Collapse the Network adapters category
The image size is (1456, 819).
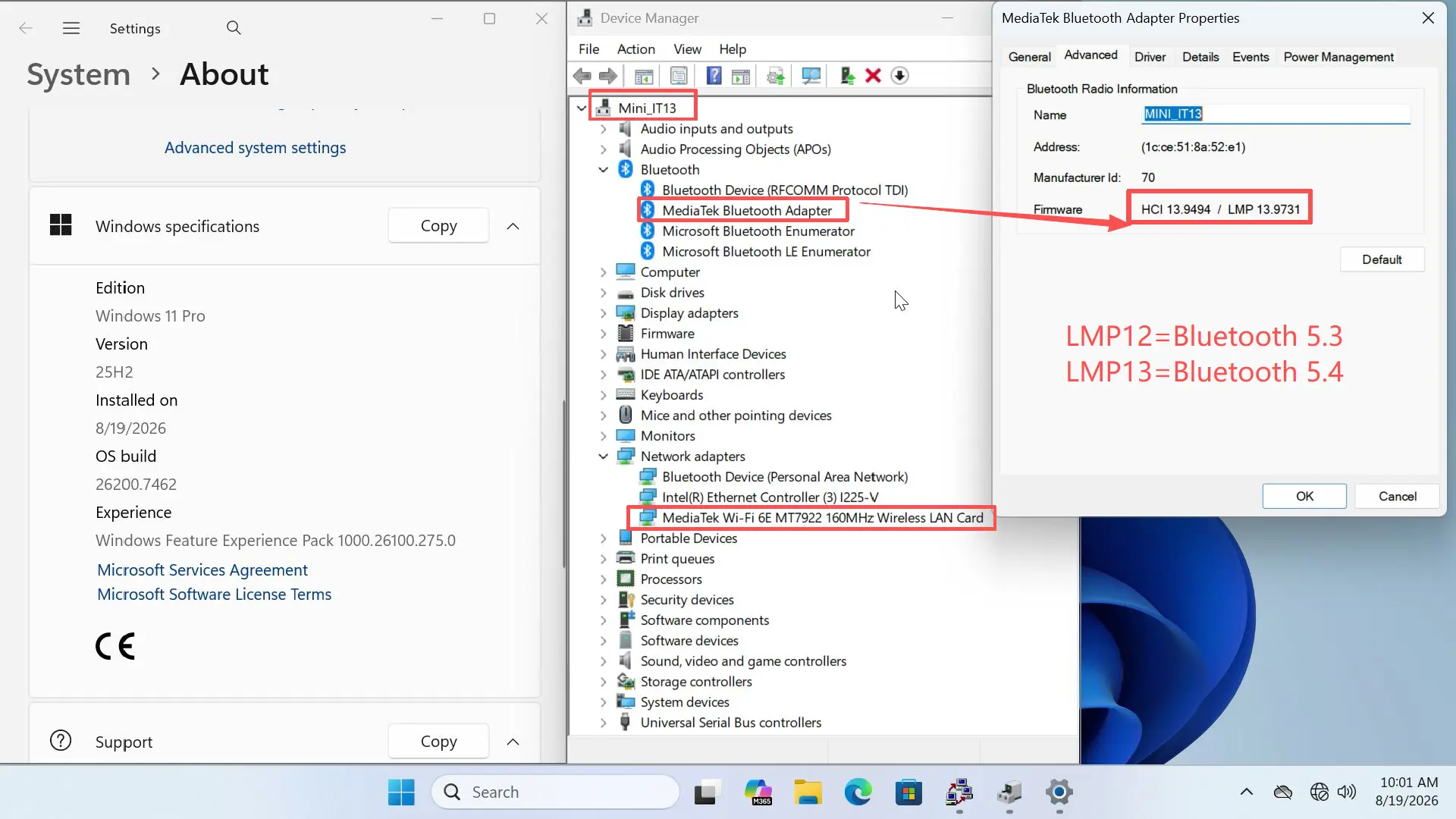click(x=604, y=457)
